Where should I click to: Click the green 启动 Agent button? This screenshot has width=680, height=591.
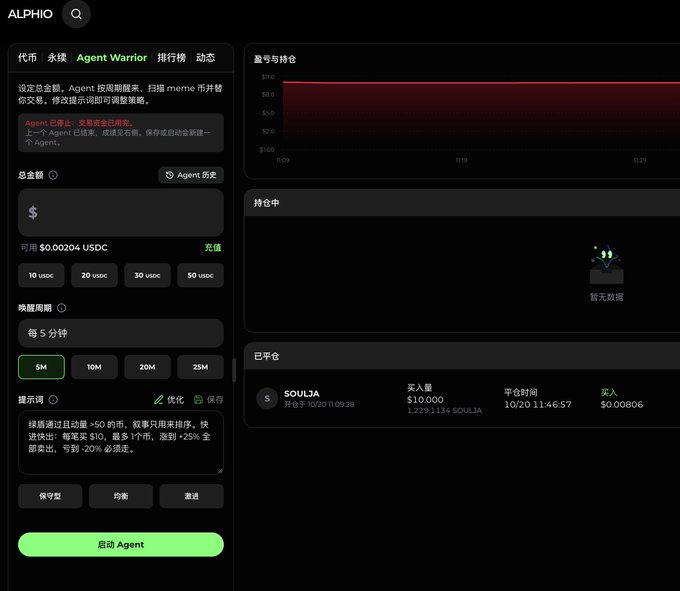coord(121,545)
